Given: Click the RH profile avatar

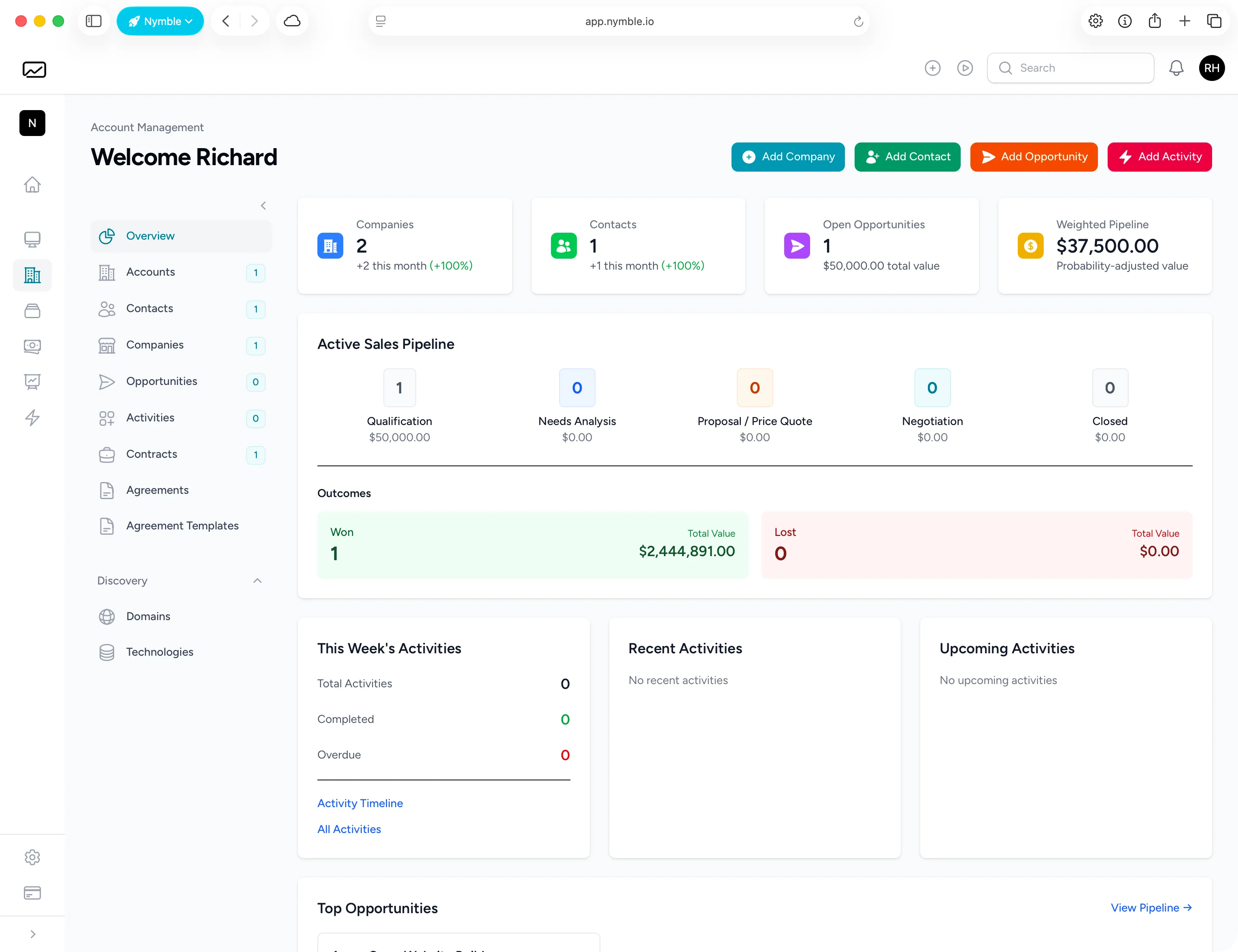Looking at the screenshot, I should point(1212,68).
